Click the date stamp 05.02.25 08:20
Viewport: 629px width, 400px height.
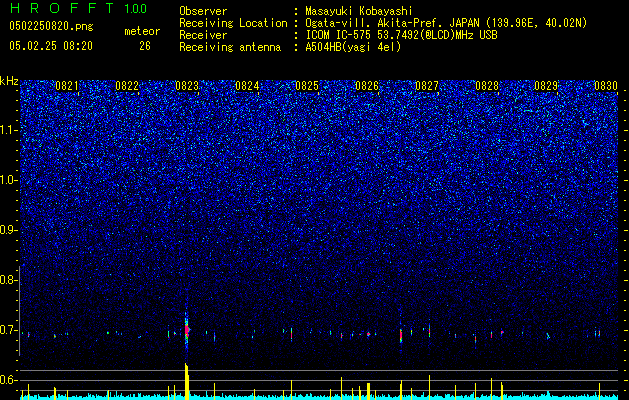[51, 46]
